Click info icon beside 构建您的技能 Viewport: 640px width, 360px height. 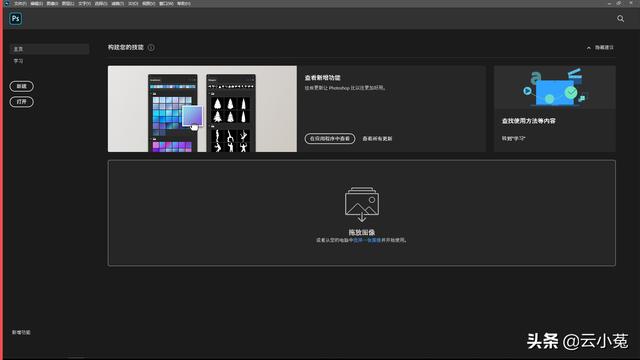[151, 48]
